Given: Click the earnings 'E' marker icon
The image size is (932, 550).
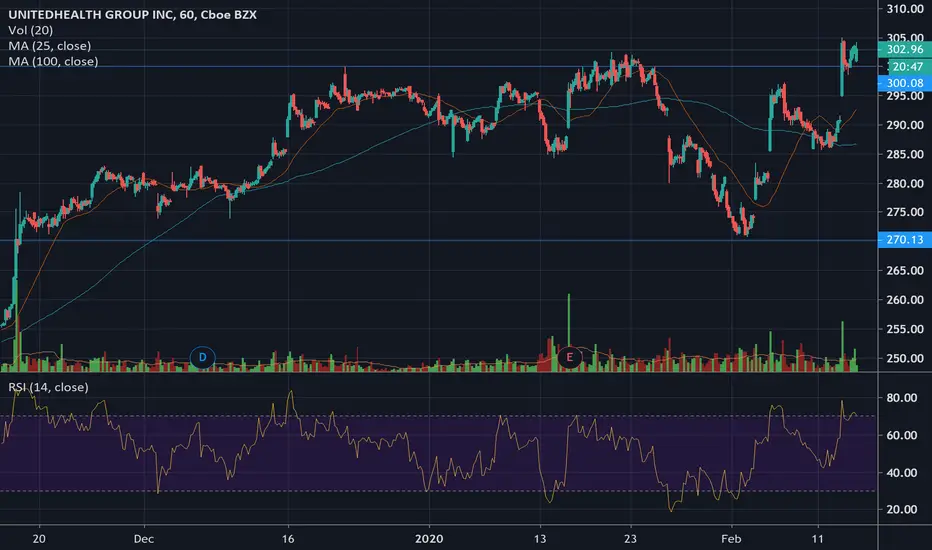Looking at the screenshot, I should click(569, 357).
